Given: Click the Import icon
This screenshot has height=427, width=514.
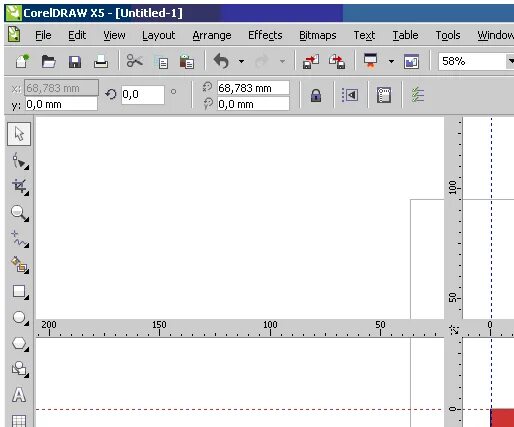Looking at the screenshot, I should click(x=311, y=62).
